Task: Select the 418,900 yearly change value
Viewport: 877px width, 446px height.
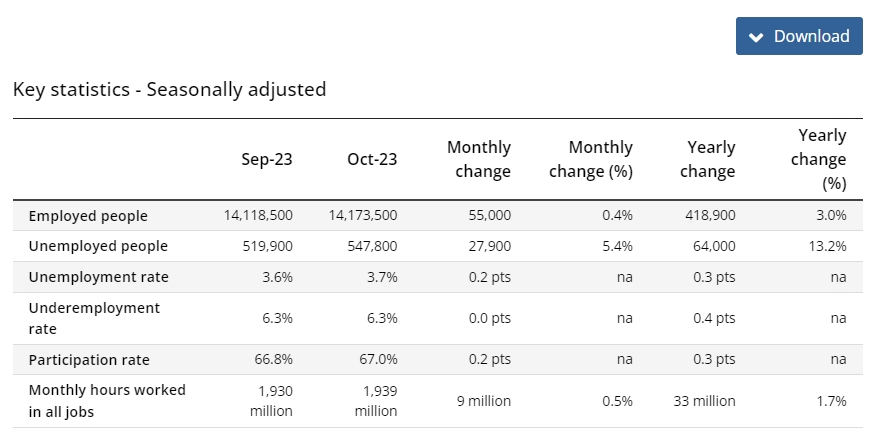Action: [x=711, y=216]
